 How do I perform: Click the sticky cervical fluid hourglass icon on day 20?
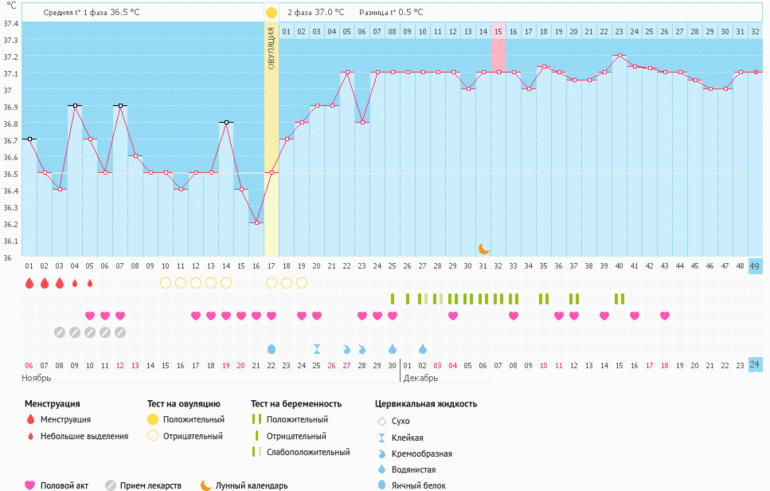pos(317,348)
